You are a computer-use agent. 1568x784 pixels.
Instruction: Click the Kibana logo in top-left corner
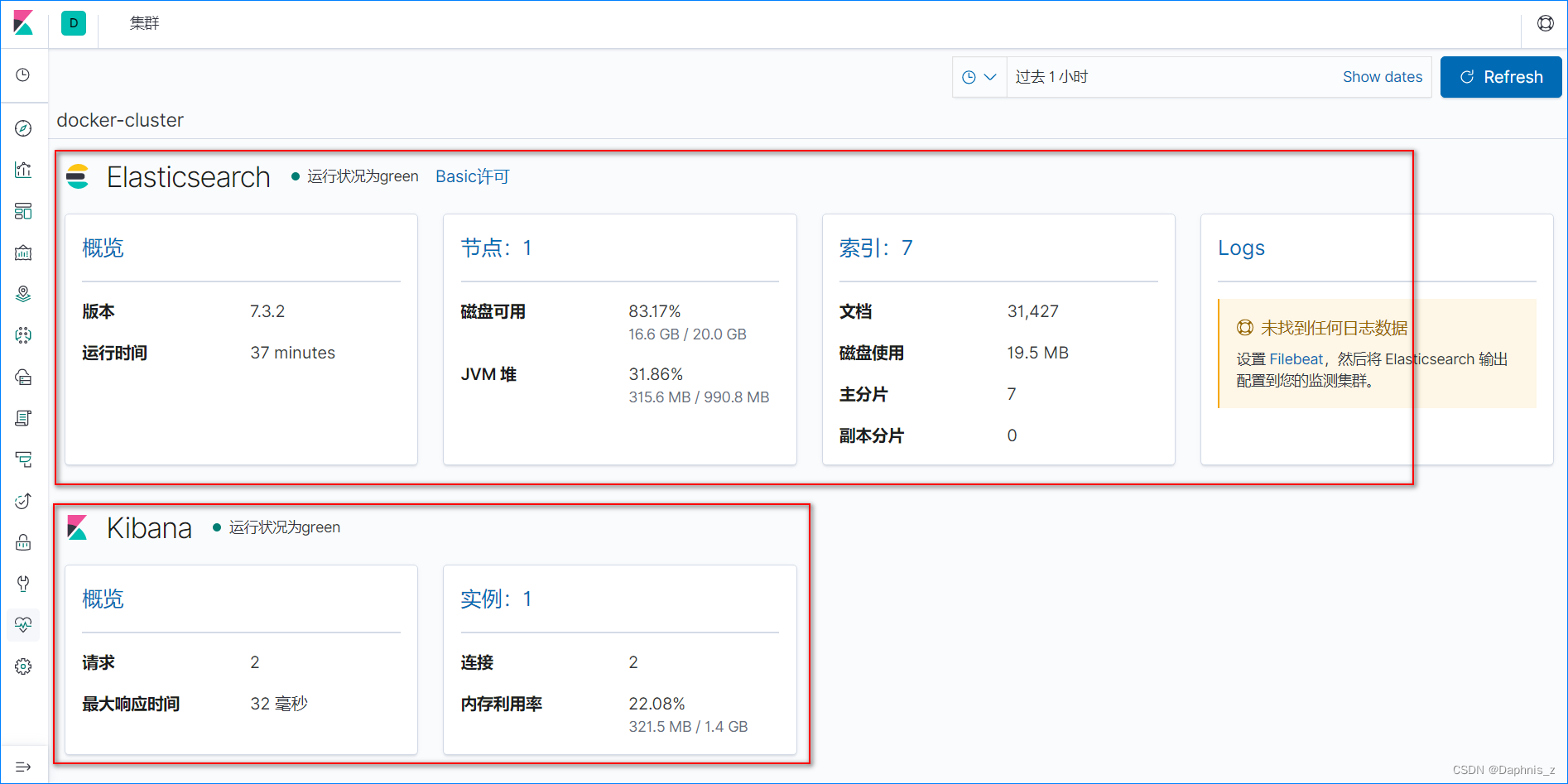pyautogui.click(x=23, y=23)
